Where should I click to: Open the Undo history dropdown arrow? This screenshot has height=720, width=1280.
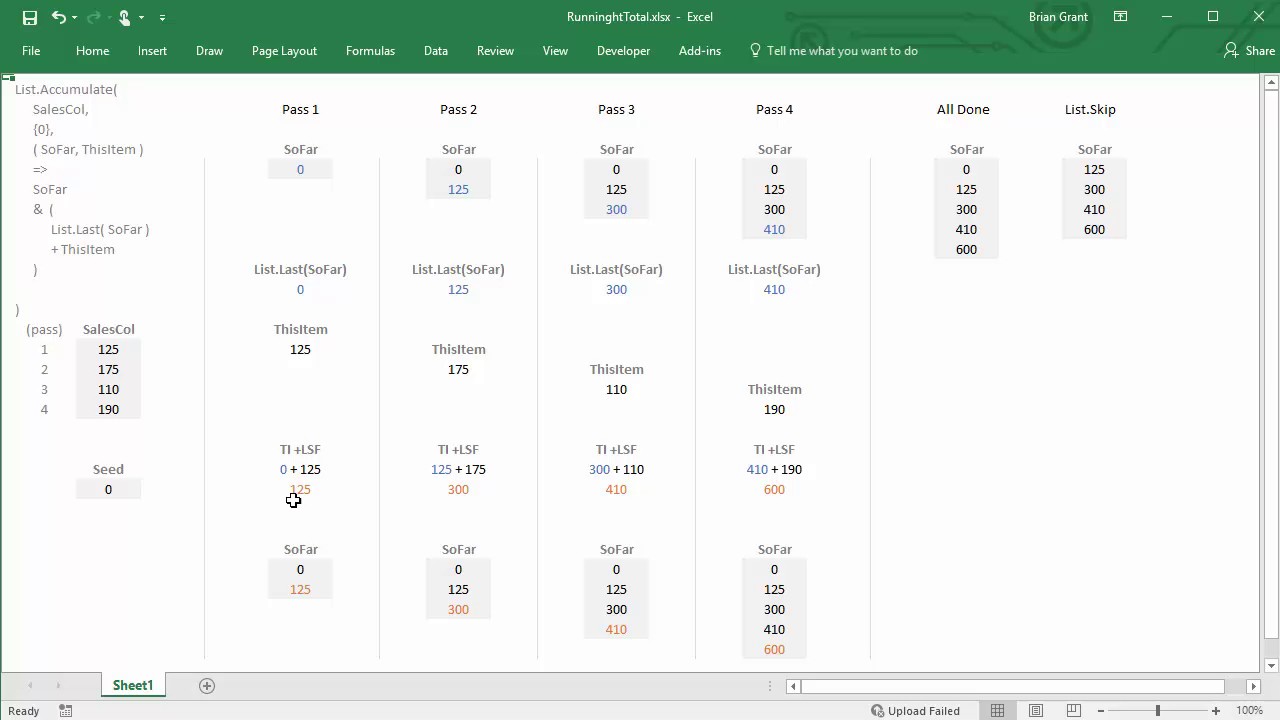tap(76, 17)
